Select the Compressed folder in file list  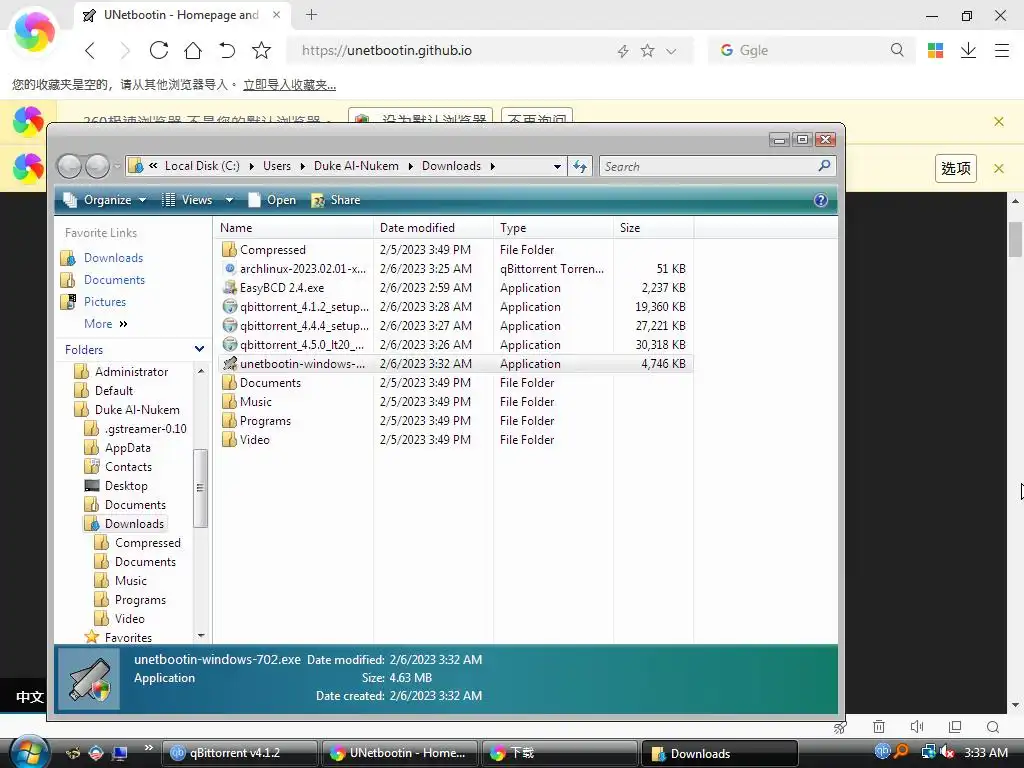tap(272, 250)
